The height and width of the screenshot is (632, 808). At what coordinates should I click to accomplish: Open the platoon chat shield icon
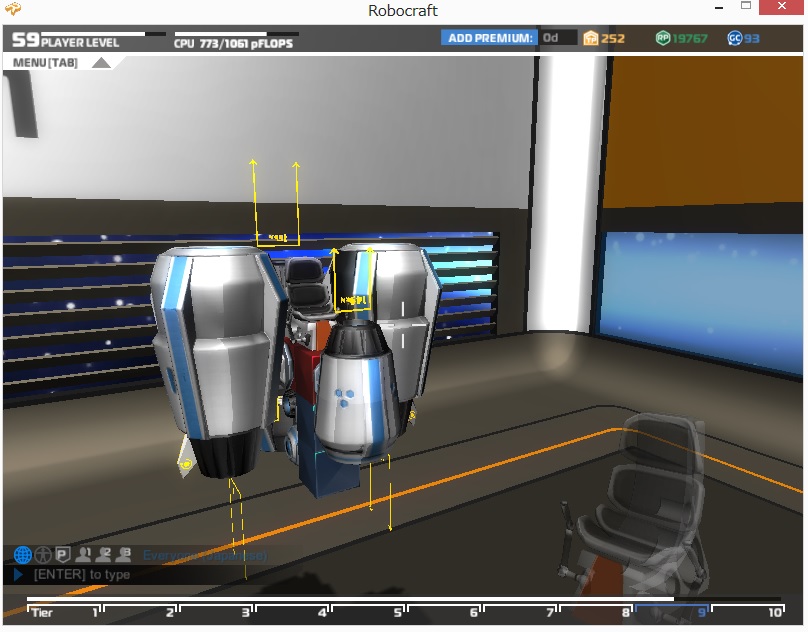[62, 555]
